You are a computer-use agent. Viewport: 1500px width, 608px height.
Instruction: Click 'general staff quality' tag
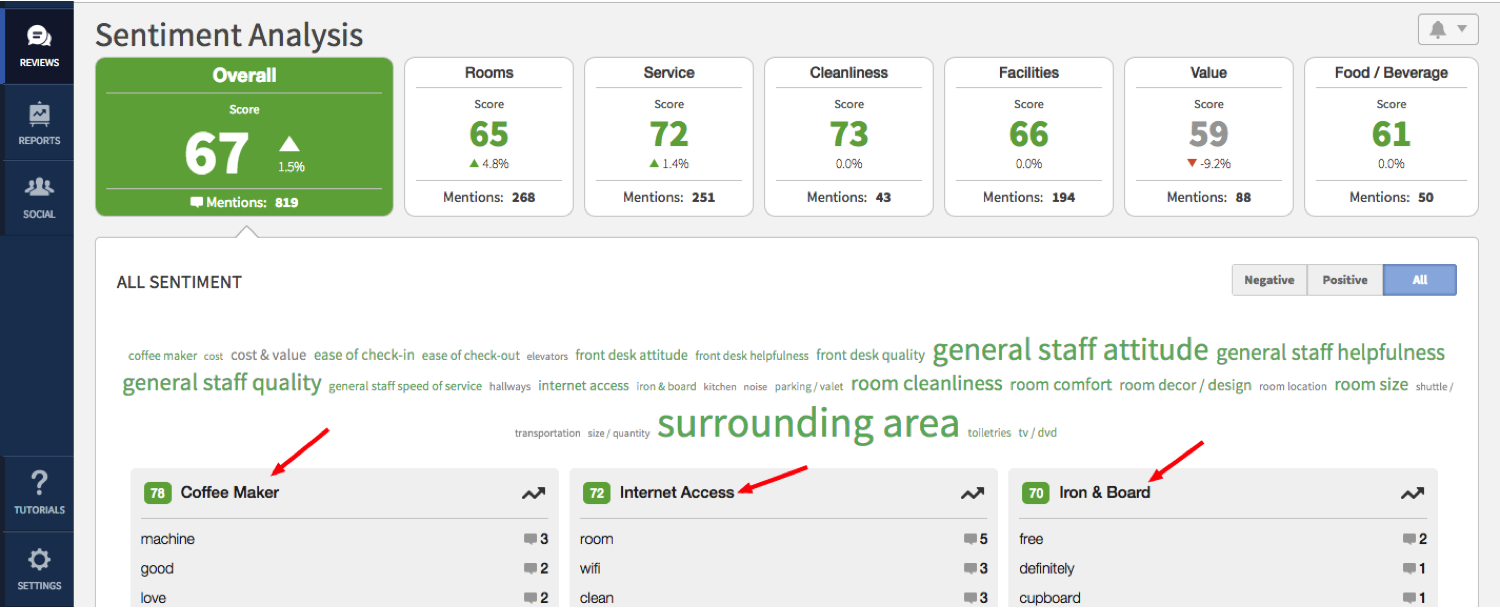coord(222,384)
